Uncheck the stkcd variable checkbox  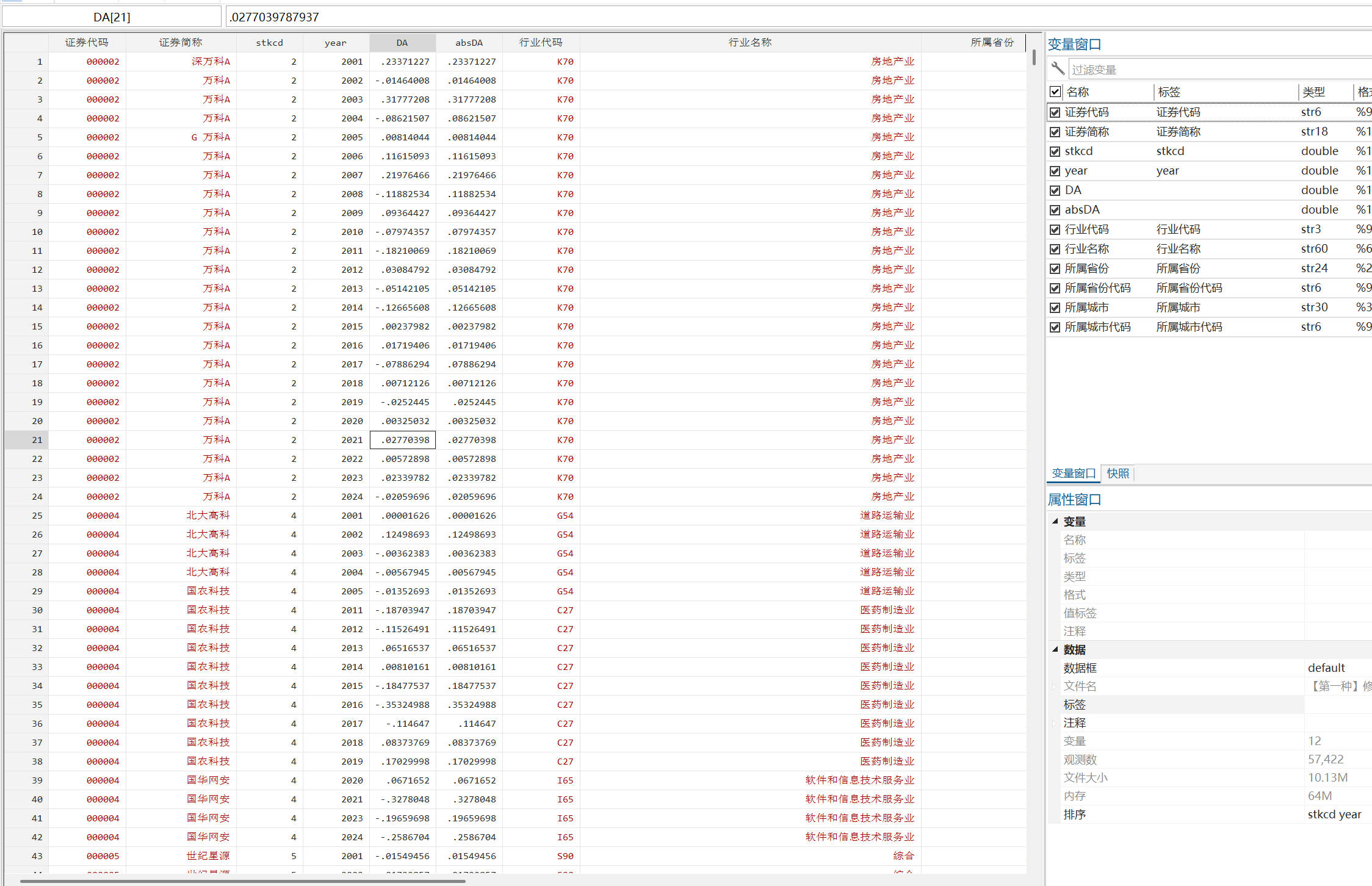click(1055, 151)
